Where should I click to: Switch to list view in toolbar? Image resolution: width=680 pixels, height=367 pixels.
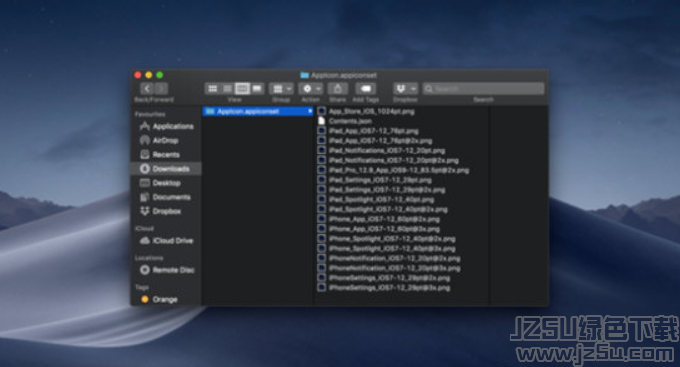pyautogui.click(x=227, y=89)
